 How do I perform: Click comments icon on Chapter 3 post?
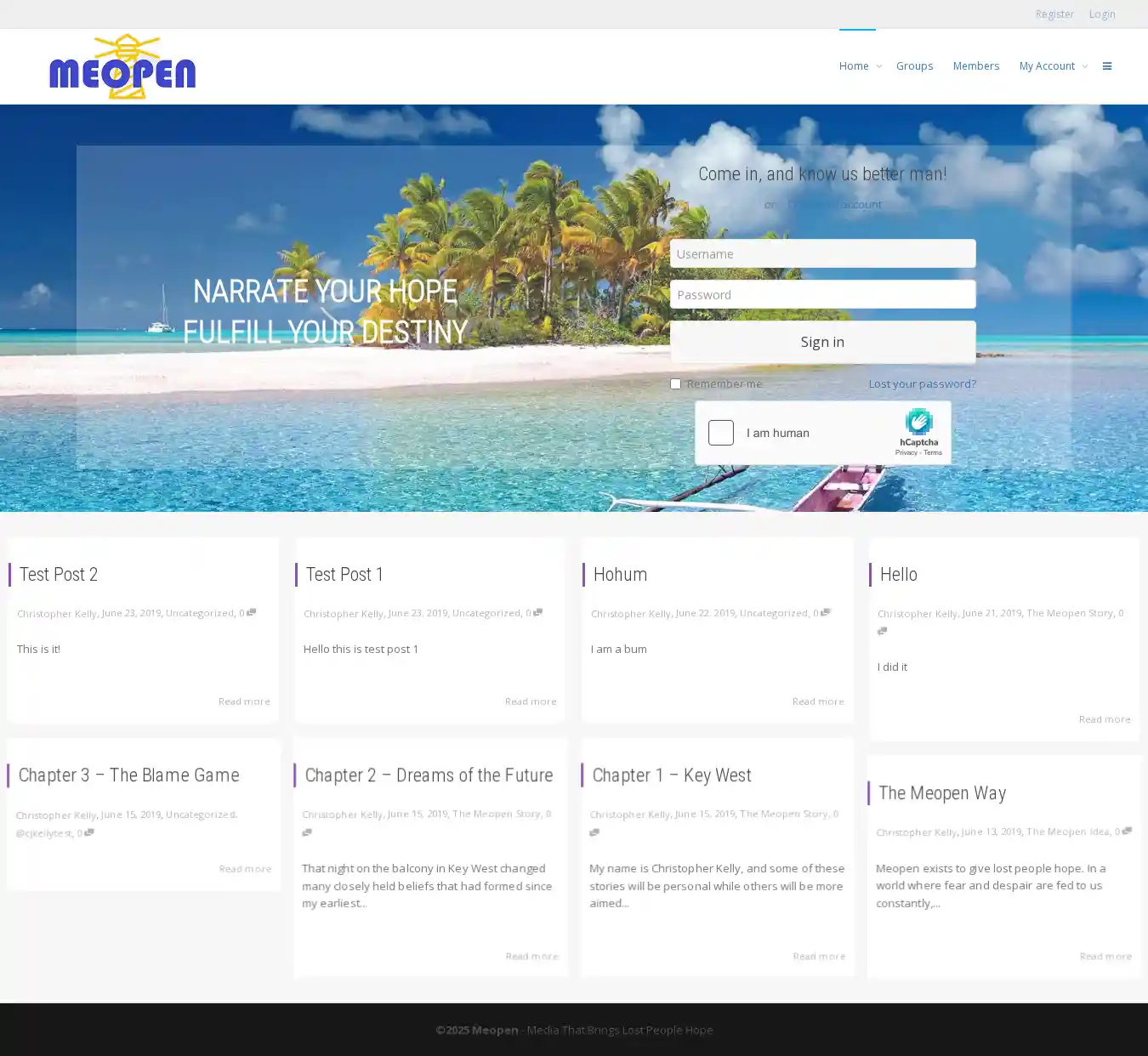pyautogui.click(x=89, y=832)
